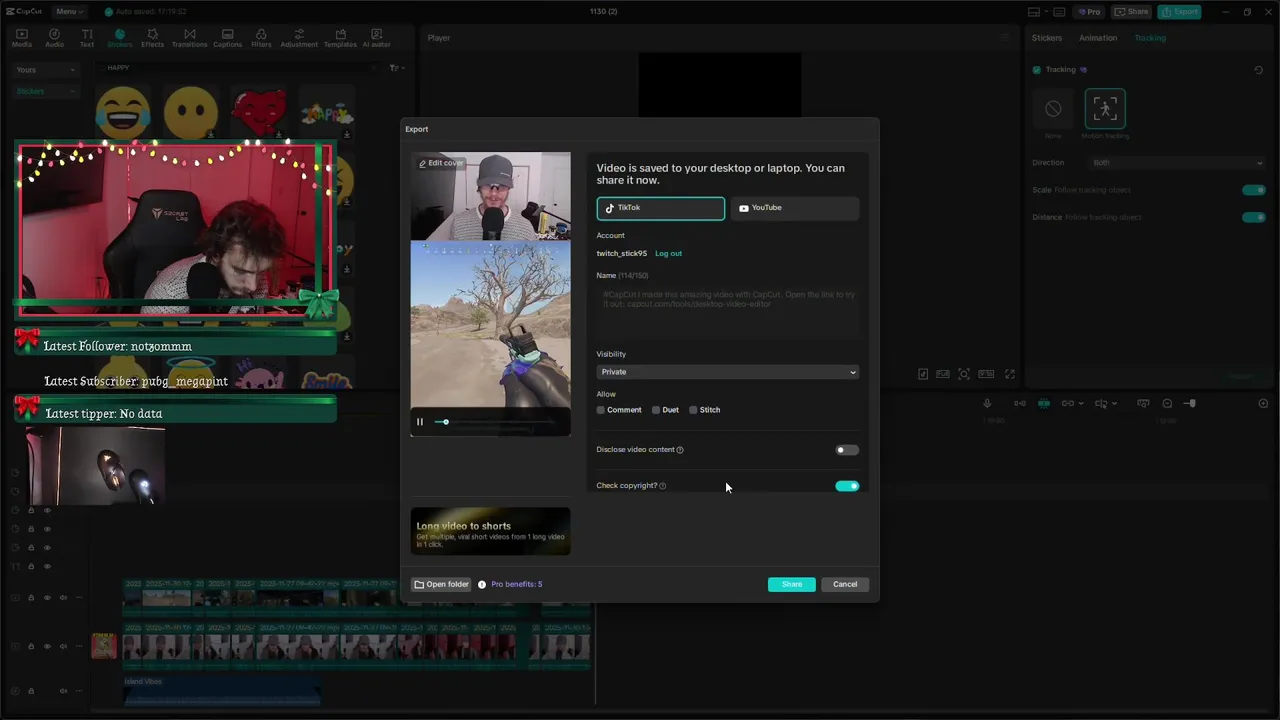The width and height of the screenshot is (1280, 720).
Task: Click the video Name text field
Action: [727, 312]
